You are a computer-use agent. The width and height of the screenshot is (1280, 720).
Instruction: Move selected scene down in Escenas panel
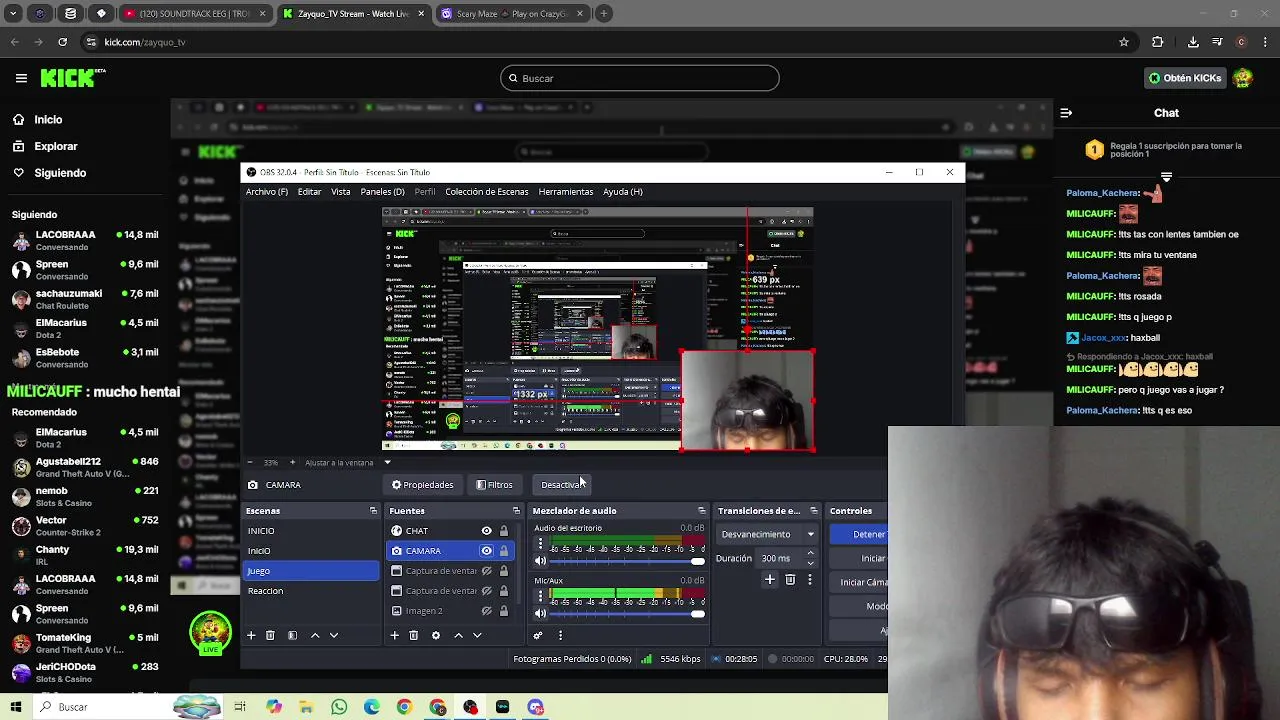(x=334, y=635)
